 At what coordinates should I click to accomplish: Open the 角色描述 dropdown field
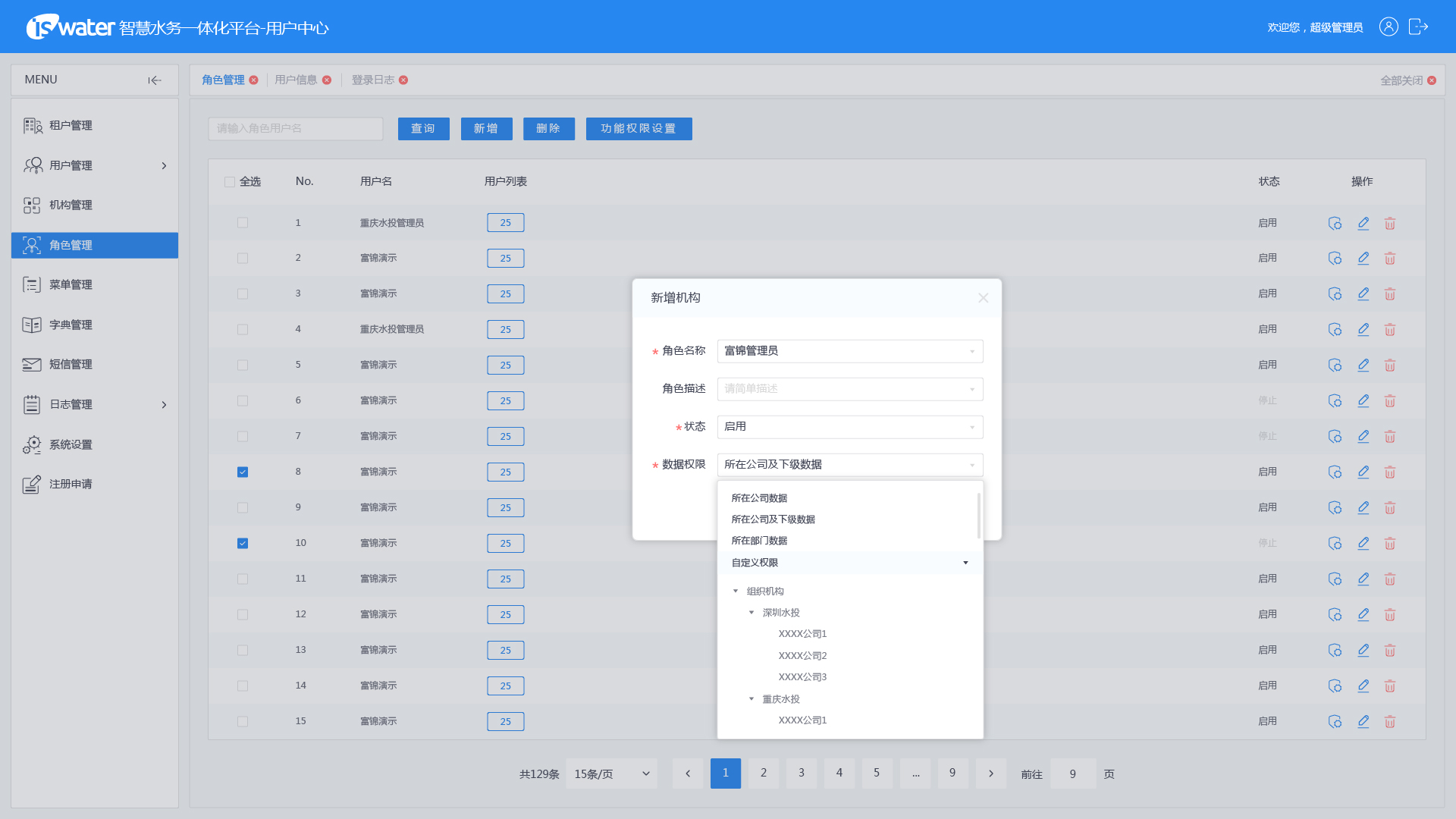pos(850,389)
